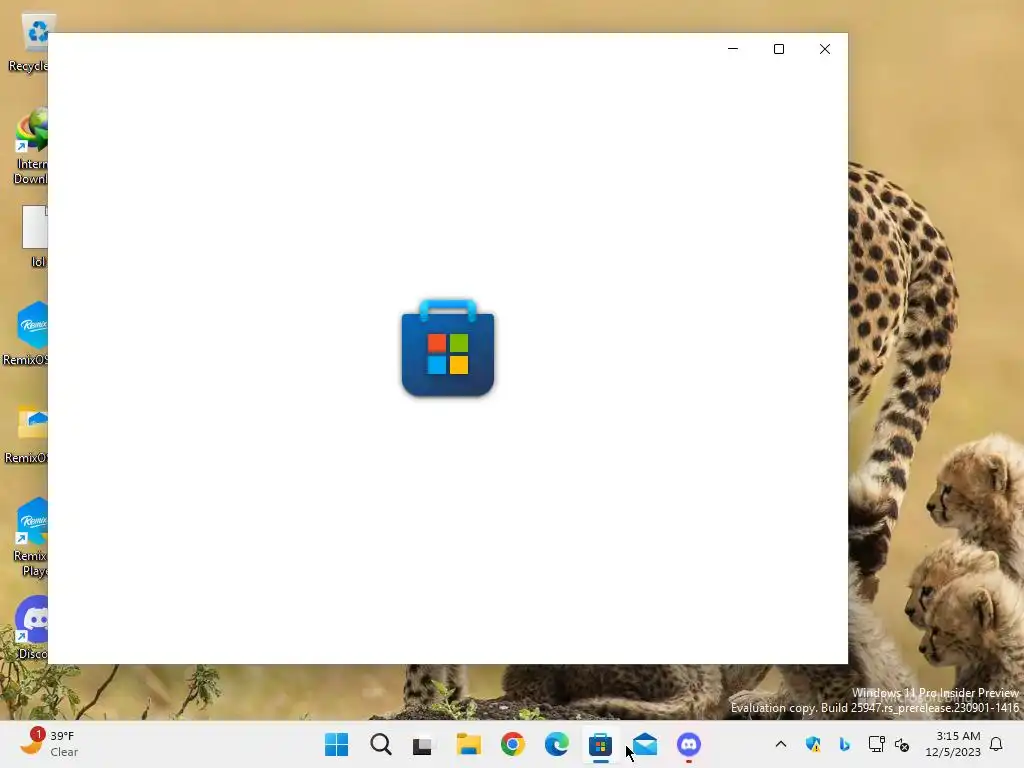Open Task View in the taskbar

(424, 744)
